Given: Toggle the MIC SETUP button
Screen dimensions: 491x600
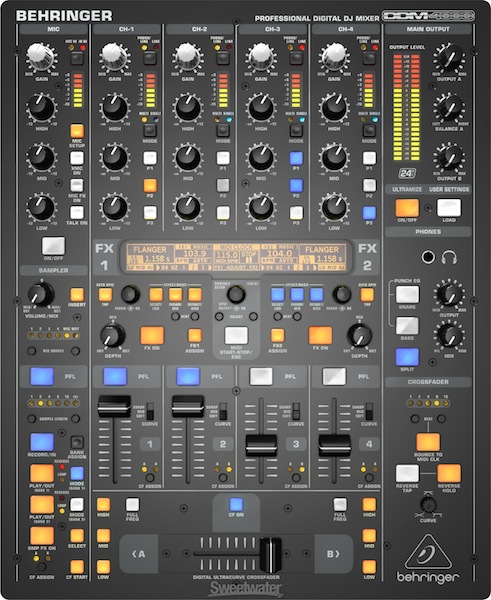Looking at the screenshot, I should click(77, 131).
